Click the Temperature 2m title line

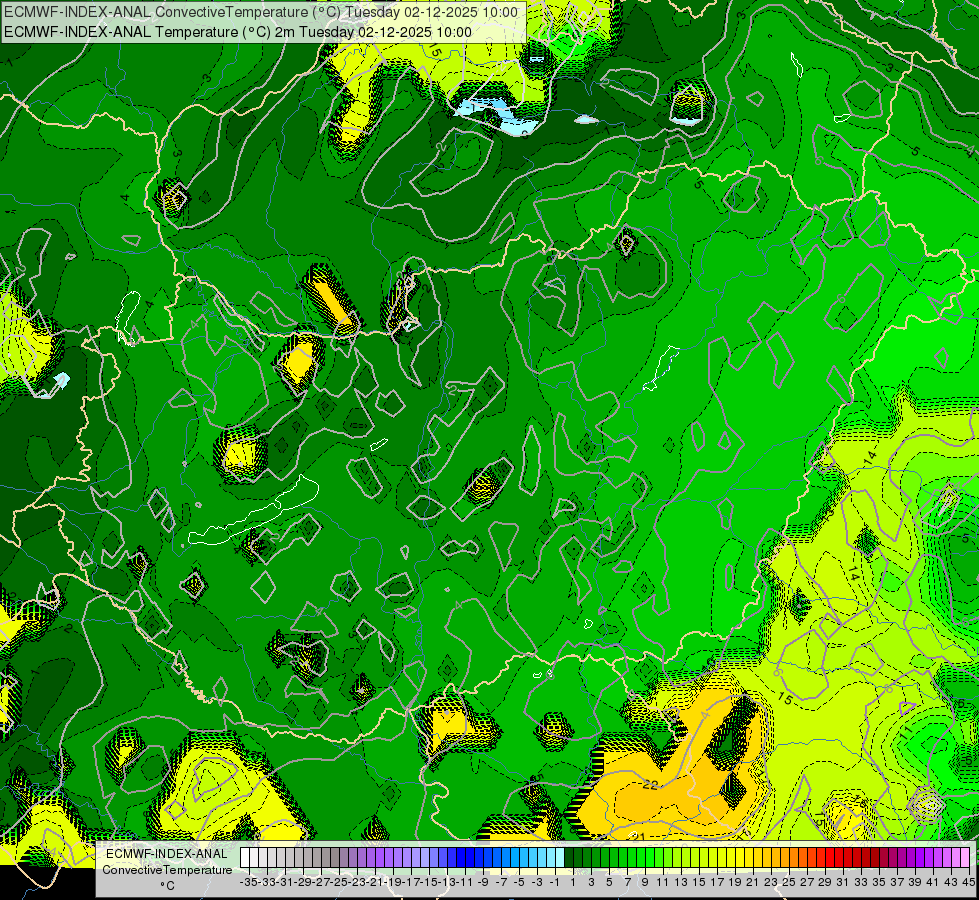(x=238, y=32)
